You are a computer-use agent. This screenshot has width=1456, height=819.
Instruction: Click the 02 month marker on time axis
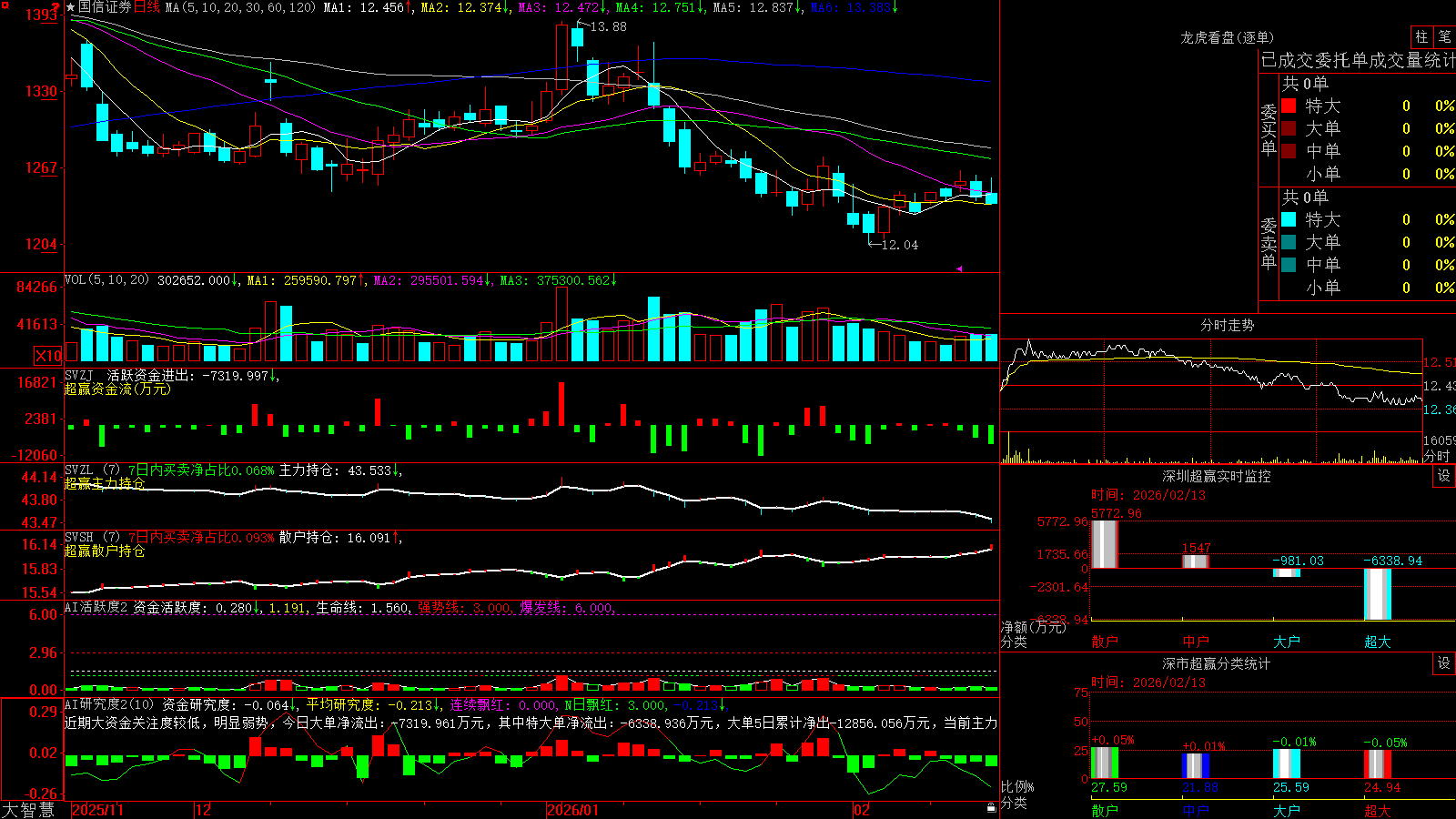(861, 810)
